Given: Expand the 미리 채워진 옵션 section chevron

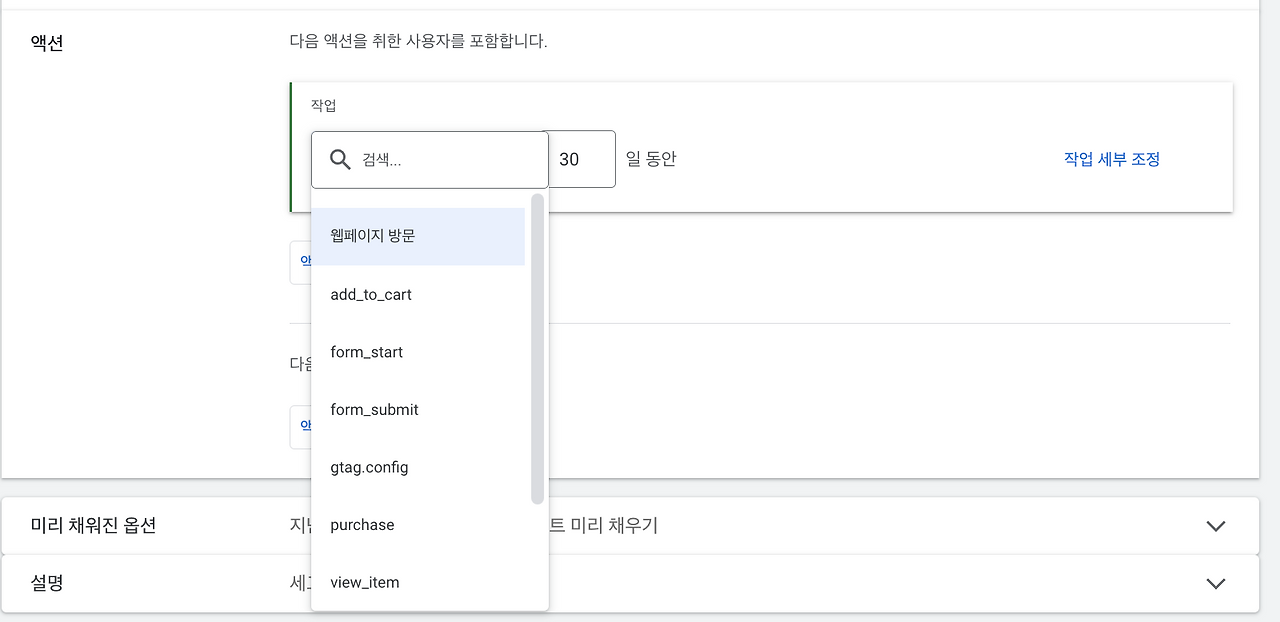Looking at the screenshot, I should coord(1216,525).
